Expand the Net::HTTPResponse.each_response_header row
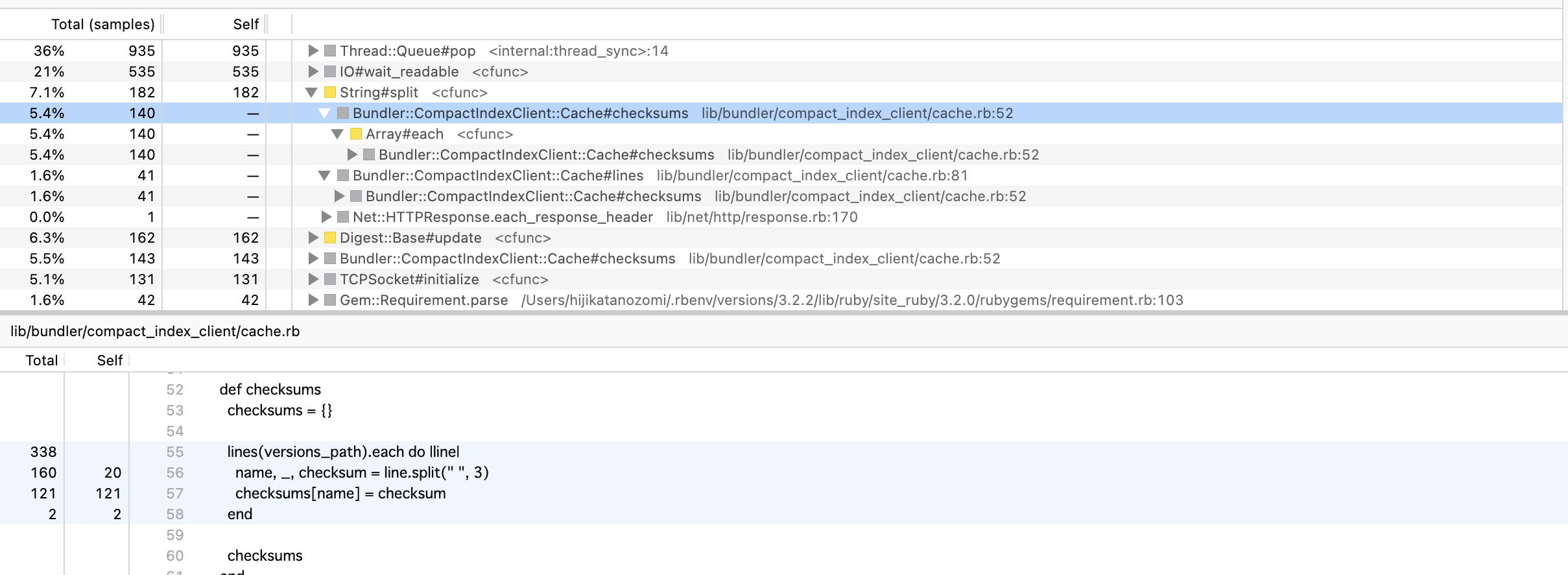Image resolution: width=1568 pixels, height=575 pixels. (326, 217)
